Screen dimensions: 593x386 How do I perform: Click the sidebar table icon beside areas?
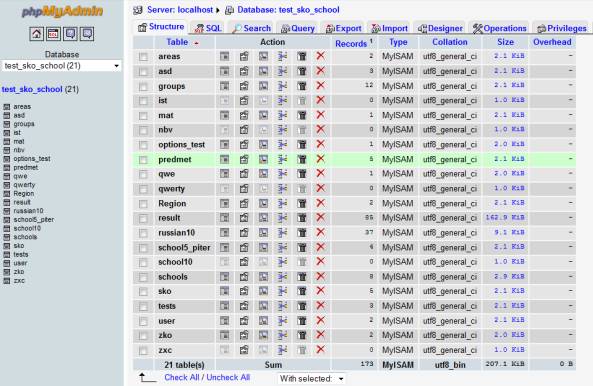6,107
